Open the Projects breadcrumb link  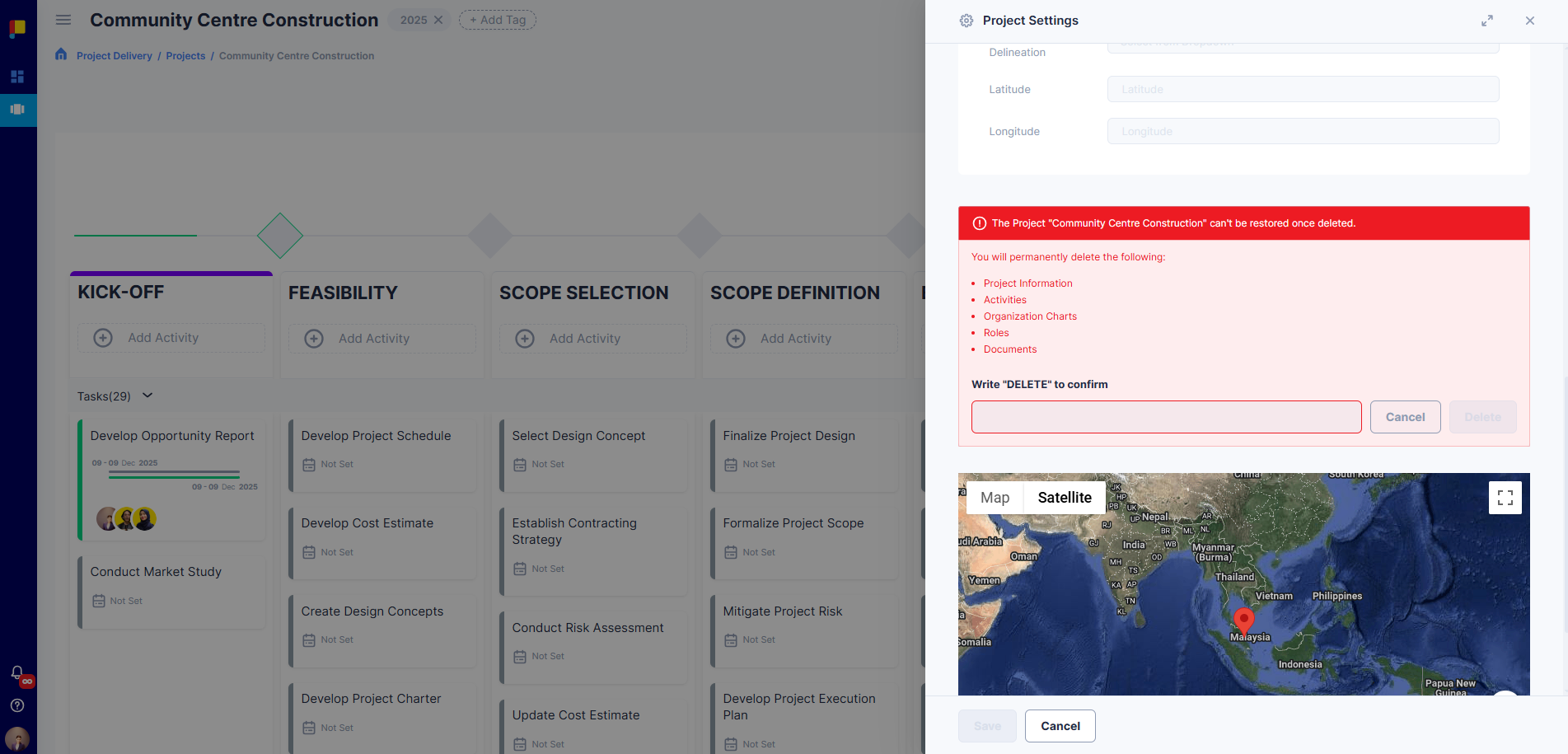pos(185,56)
